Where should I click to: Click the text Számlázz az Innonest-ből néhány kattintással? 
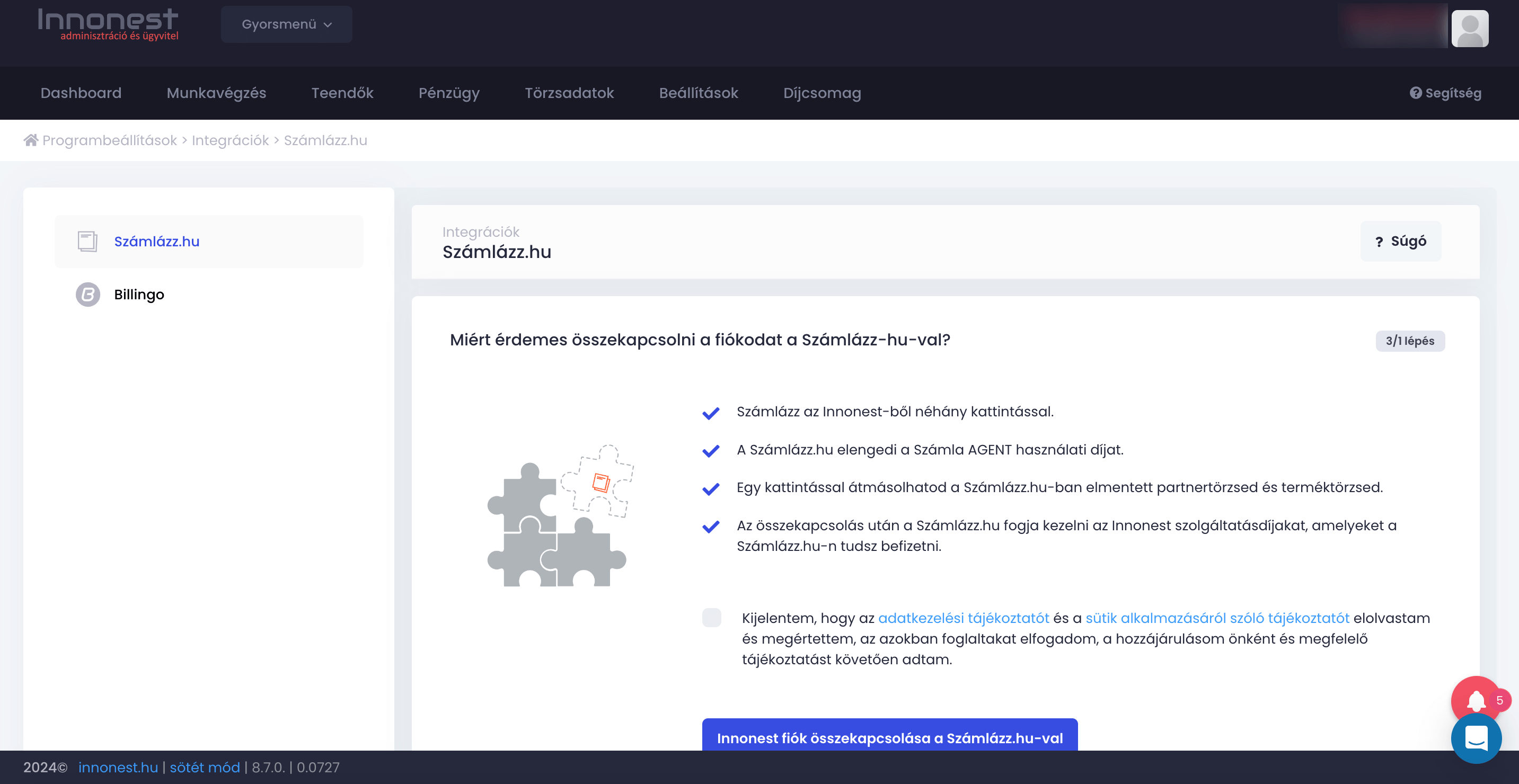895,412
